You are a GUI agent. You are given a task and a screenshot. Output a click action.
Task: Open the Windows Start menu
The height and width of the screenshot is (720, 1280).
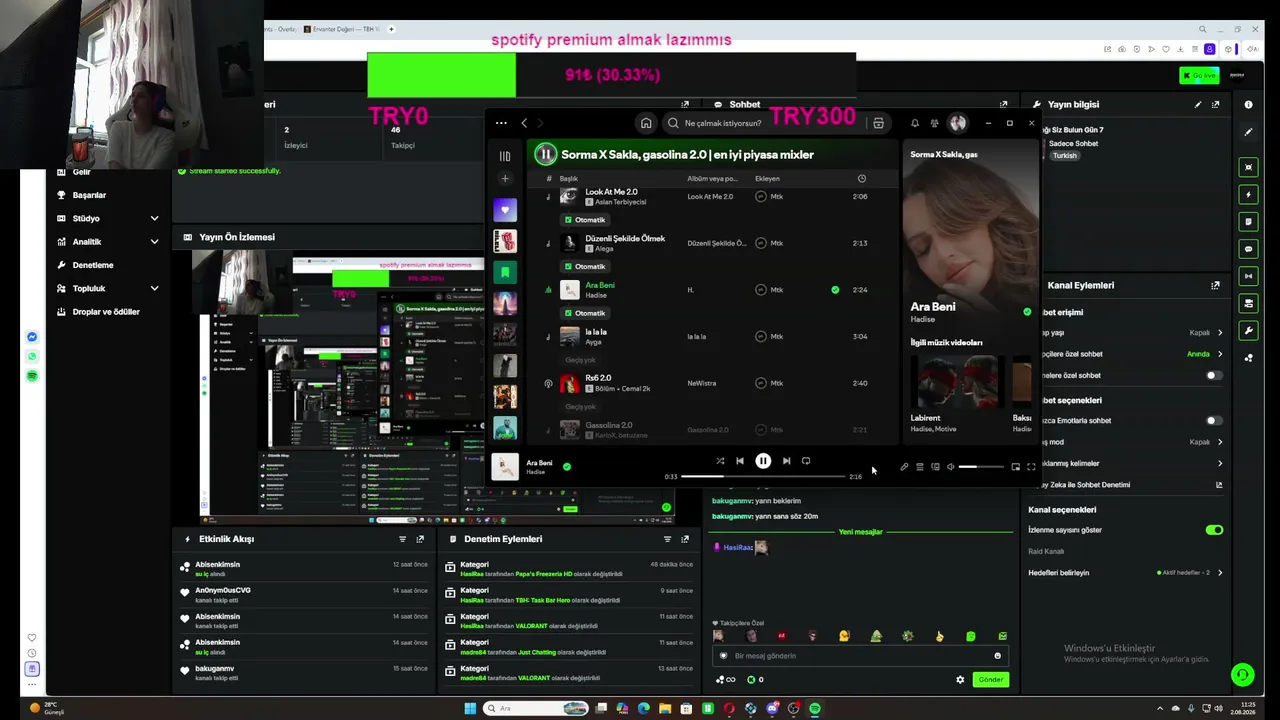[x=470, y=709]
